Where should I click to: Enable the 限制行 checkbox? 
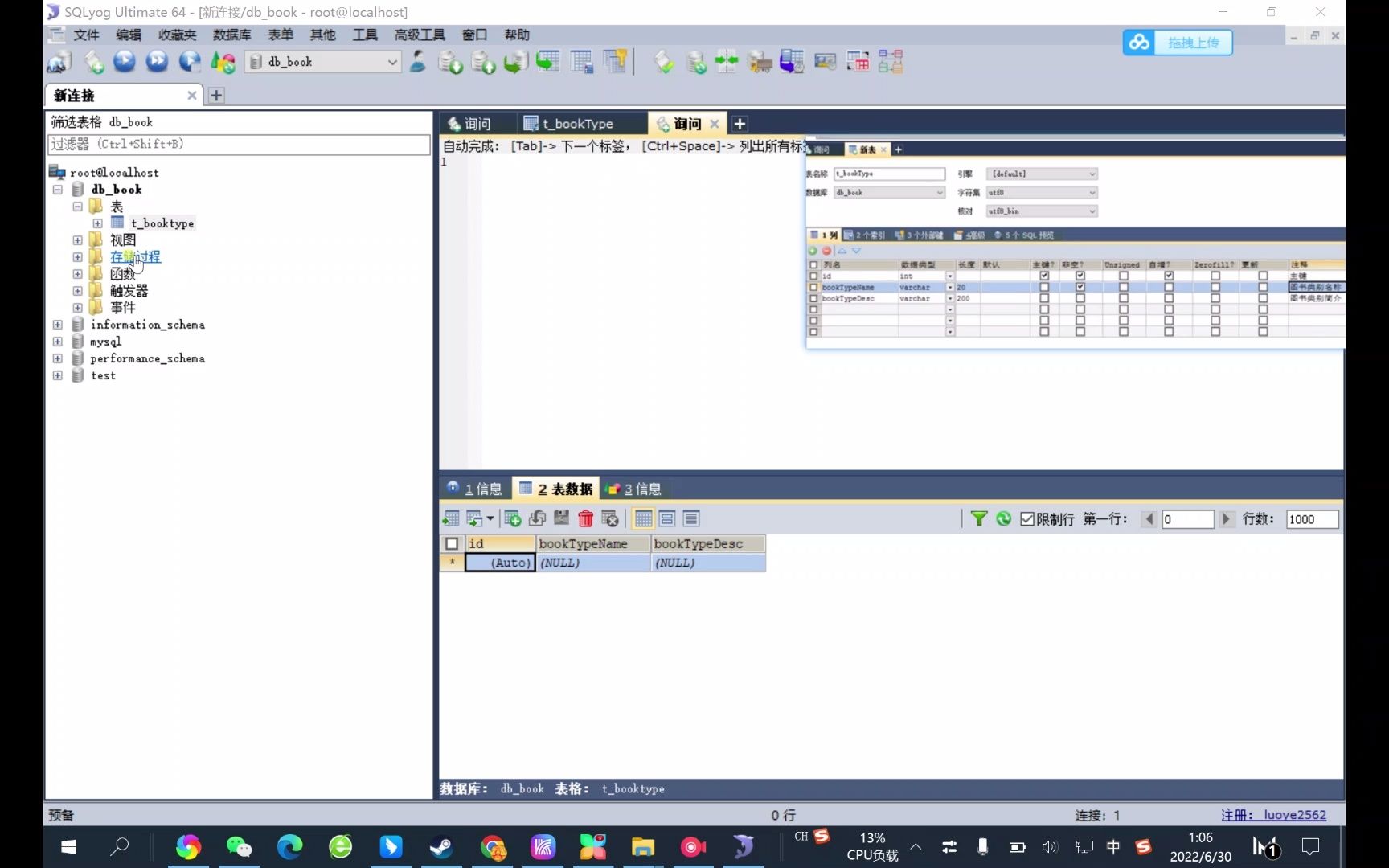[1026, 518]
